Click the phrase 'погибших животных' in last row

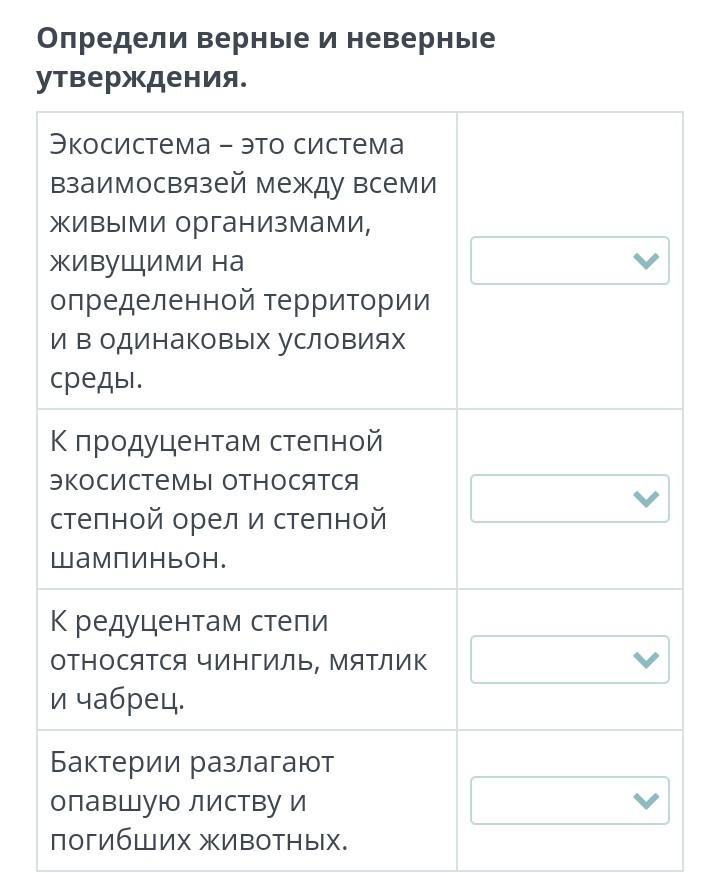(198, 840)
